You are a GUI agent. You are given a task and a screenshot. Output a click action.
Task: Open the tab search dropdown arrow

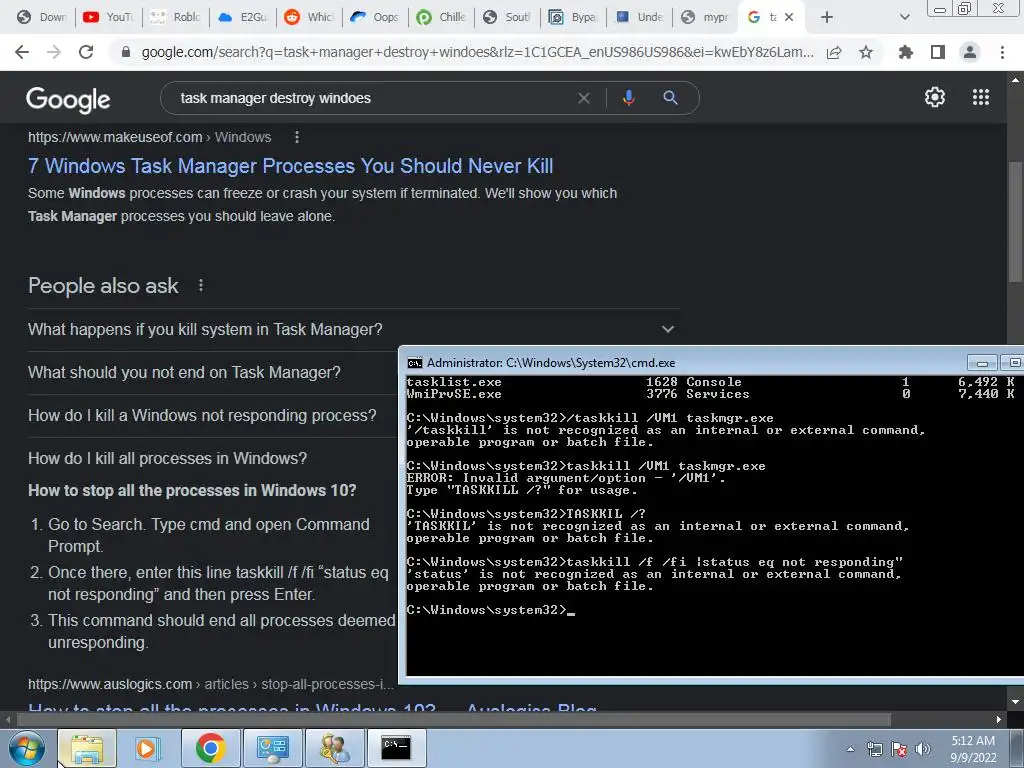click(x=904, y=17)
